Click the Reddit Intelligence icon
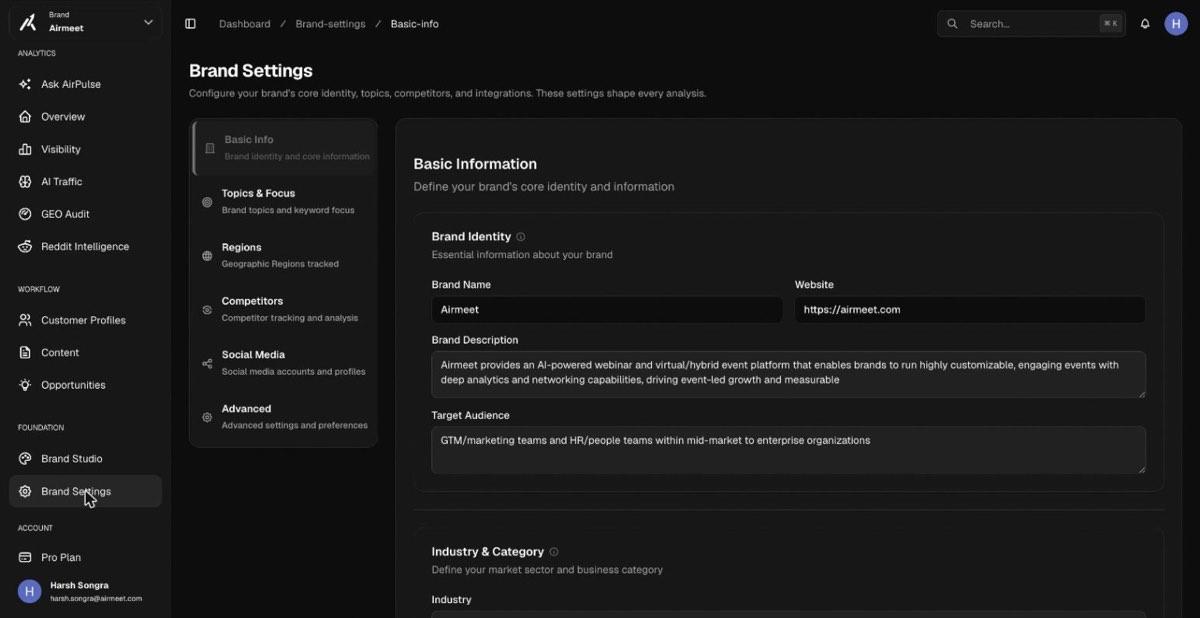This screenshot has height=618, width=1200. 25,246
